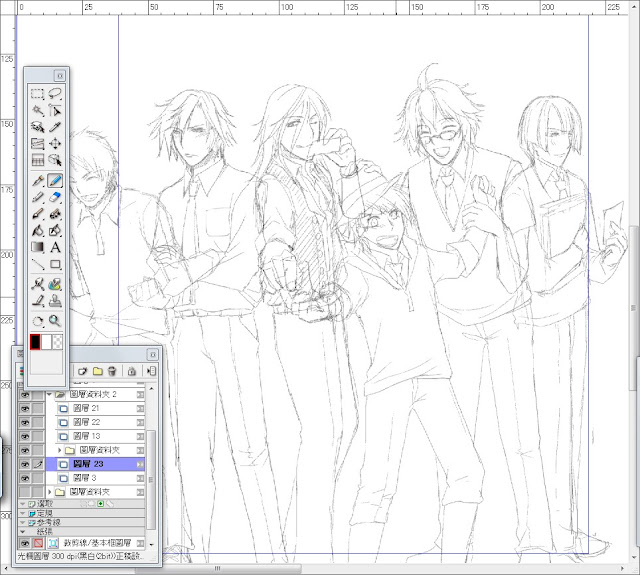This screenshot has height=575, width=640.
Task: Select the Magic Wand tool
Action: pyautogui.click(x=38, y=111)
